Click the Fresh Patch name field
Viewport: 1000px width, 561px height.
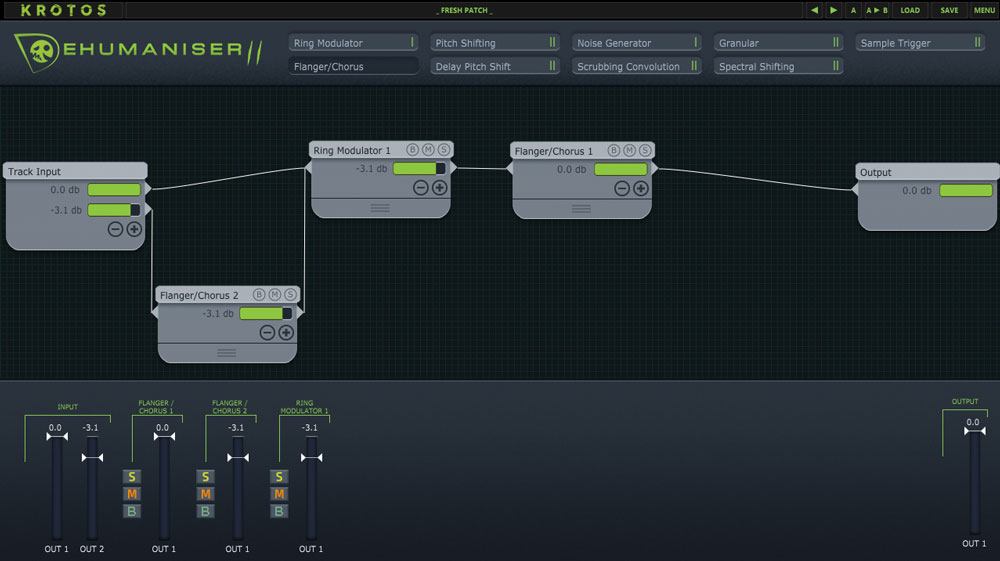(466, 10)
